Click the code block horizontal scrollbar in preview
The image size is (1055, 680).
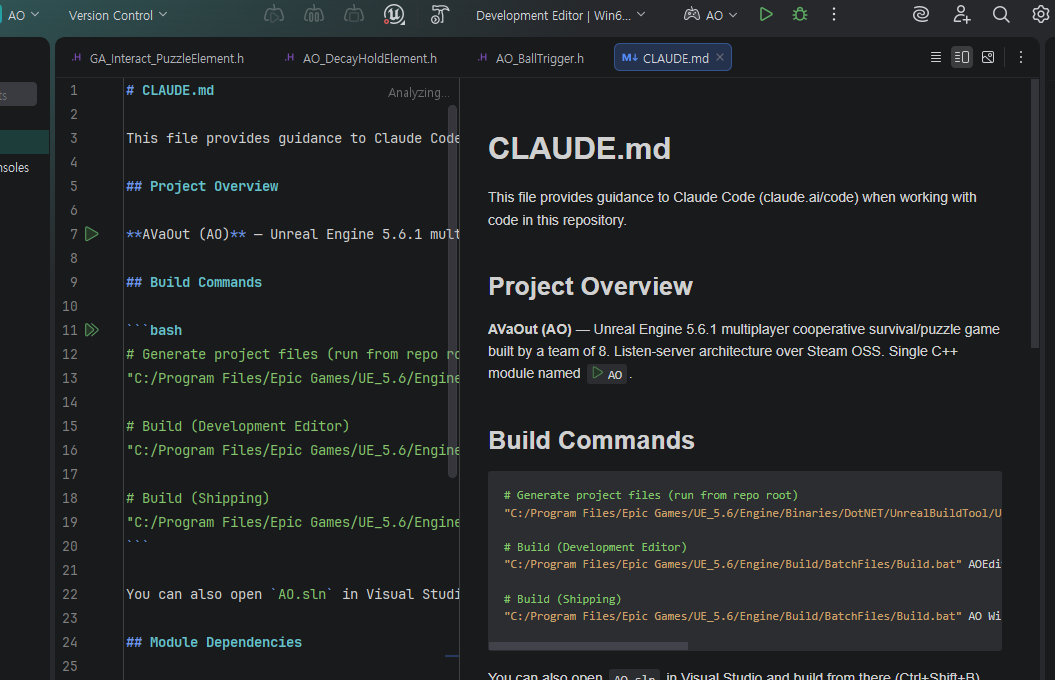[x=588, y=646]
